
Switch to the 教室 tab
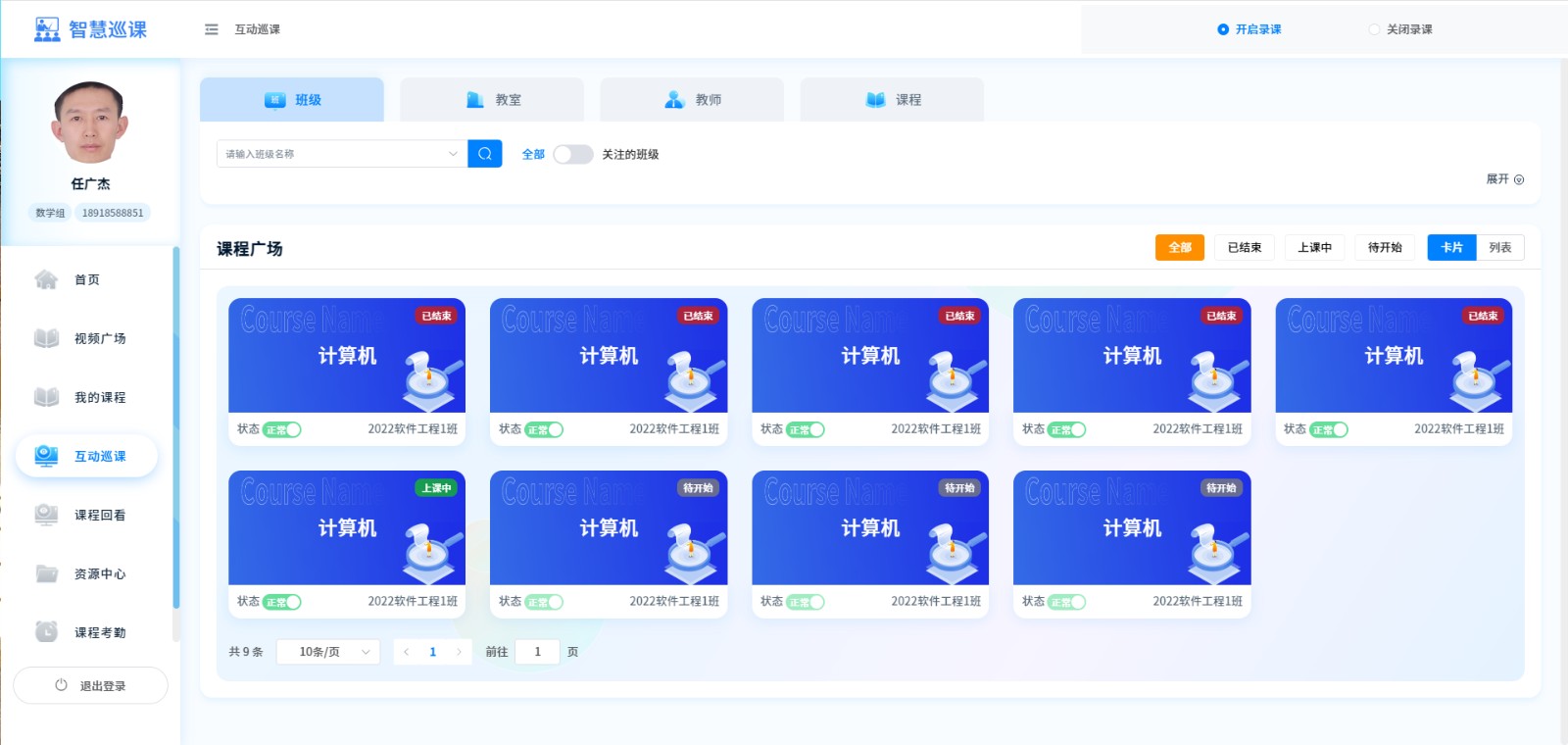[492, 100]
